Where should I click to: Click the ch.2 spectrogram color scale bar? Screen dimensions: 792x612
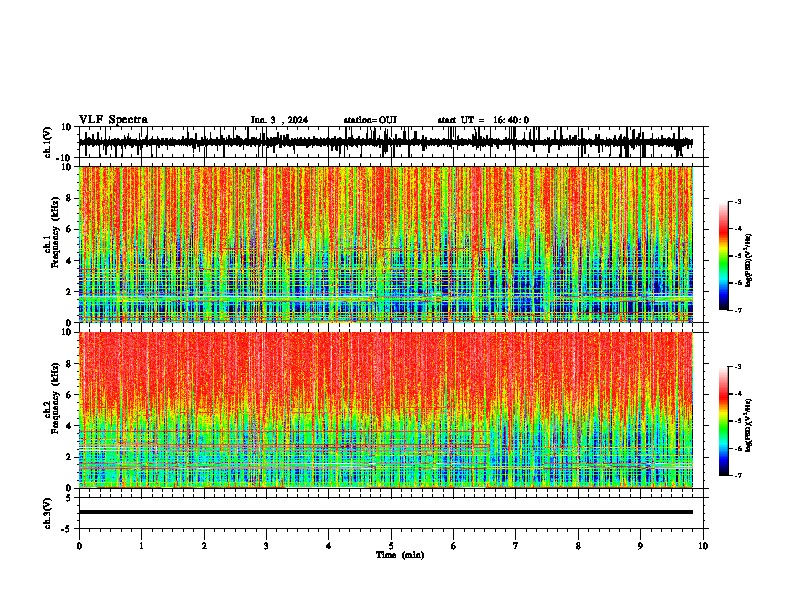click(723, 421)
